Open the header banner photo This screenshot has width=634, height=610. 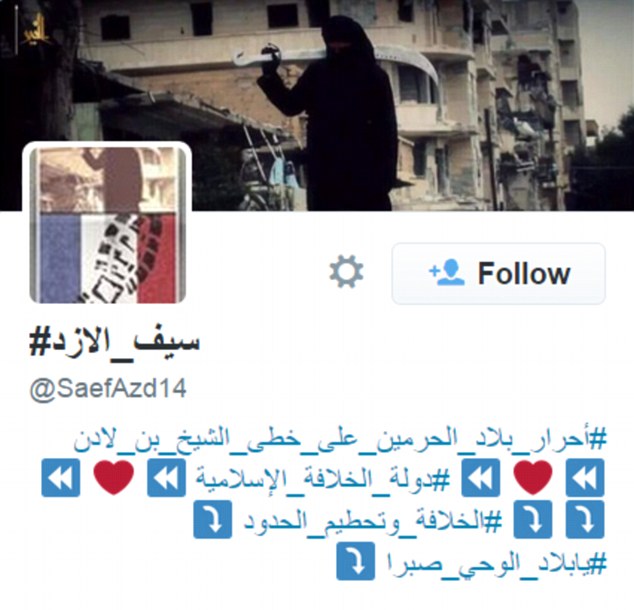coord(317,105)
